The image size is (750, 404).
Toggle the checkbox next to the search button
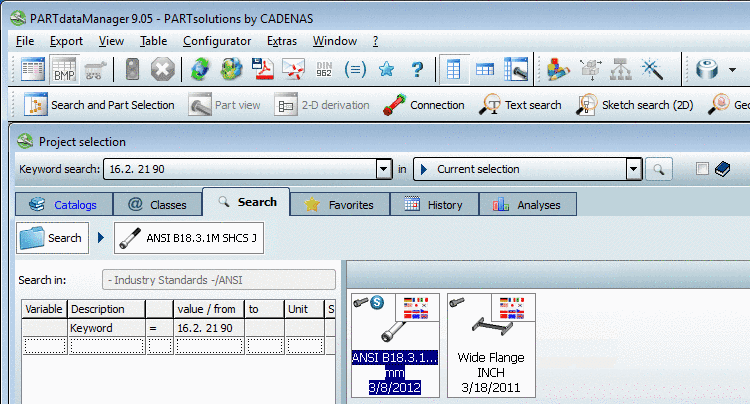(702, 169)
